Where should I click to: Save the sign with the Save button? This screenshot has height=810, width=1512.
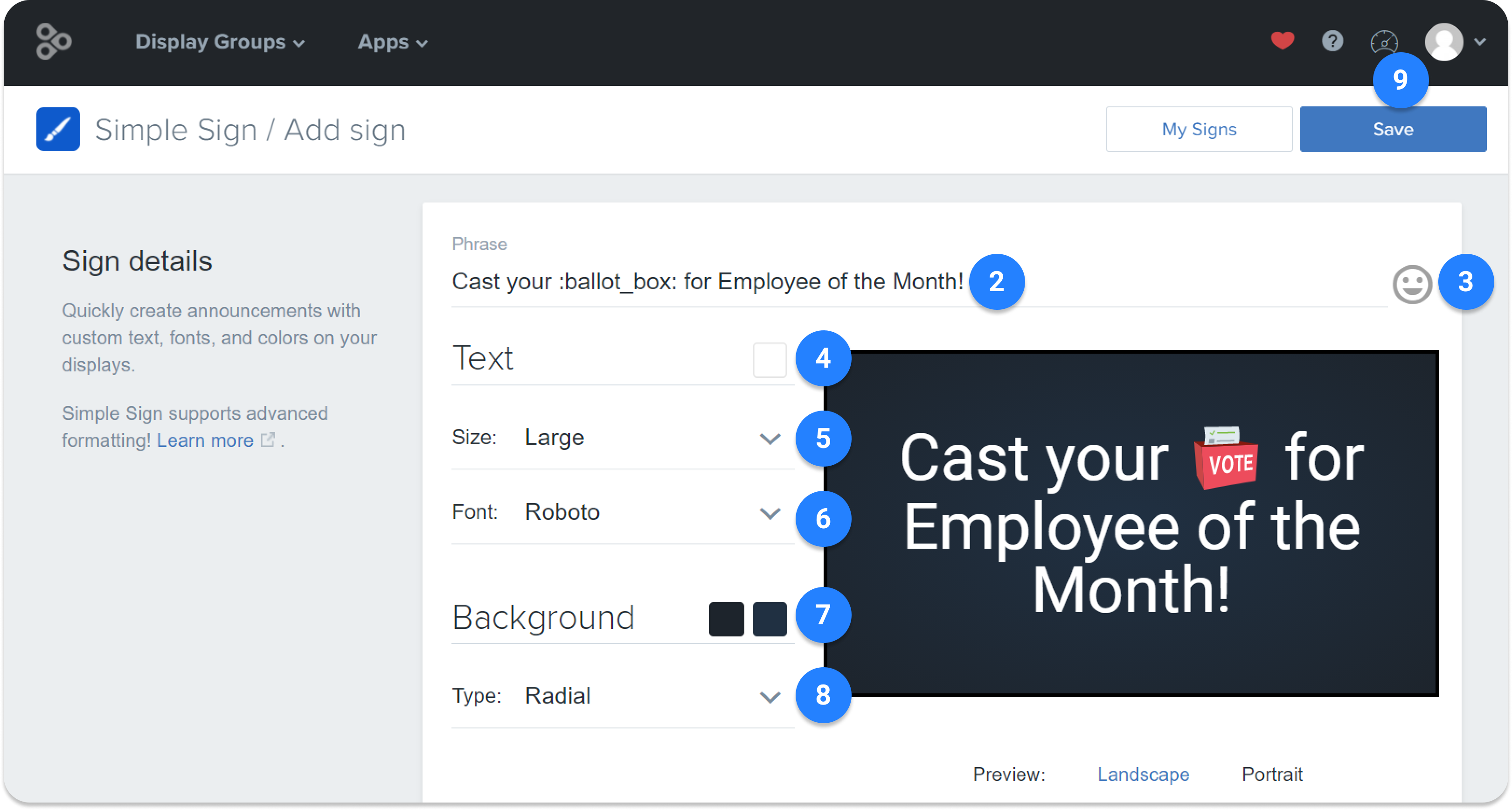click(1393, 129)
